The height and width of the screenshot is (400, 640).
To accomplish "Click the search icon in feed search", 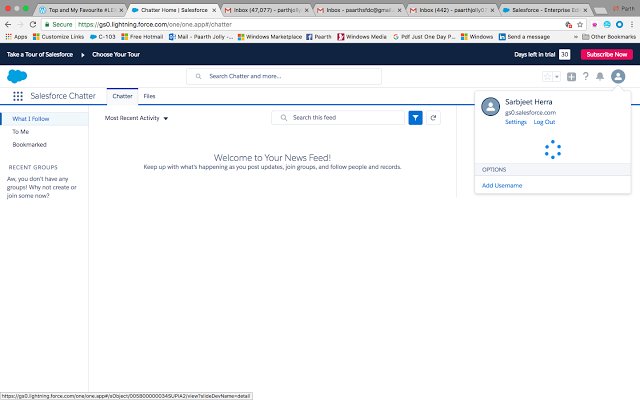I will [284, 118].
